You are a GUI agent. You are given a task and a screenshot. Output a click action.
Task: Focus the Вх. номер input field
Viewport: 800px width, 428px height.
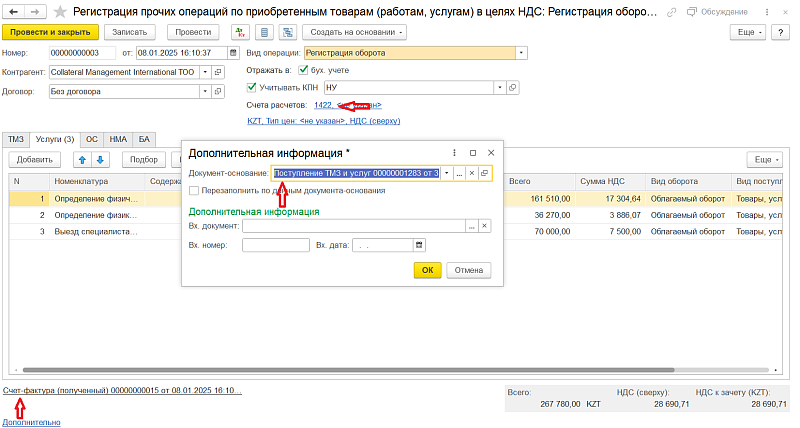tap(276, 245)
